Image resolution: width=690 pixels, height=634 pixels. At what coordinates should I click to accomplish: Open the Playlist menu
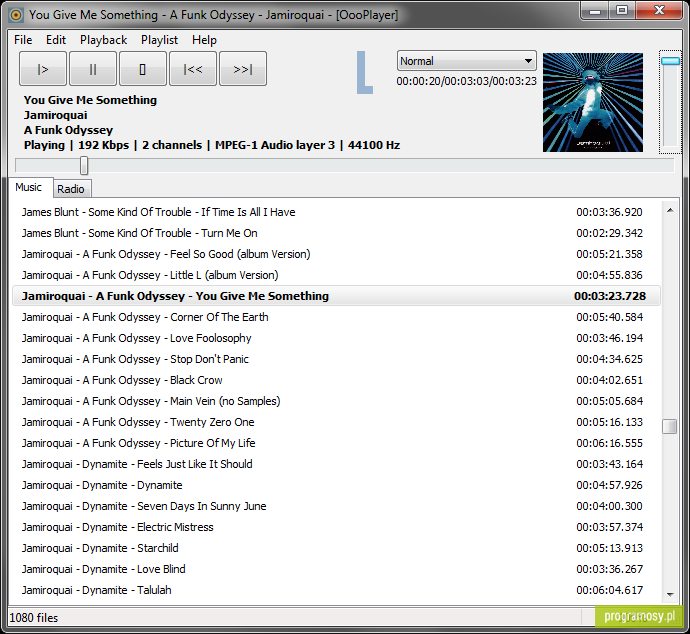pyautogui.click(x=159, y=40)
